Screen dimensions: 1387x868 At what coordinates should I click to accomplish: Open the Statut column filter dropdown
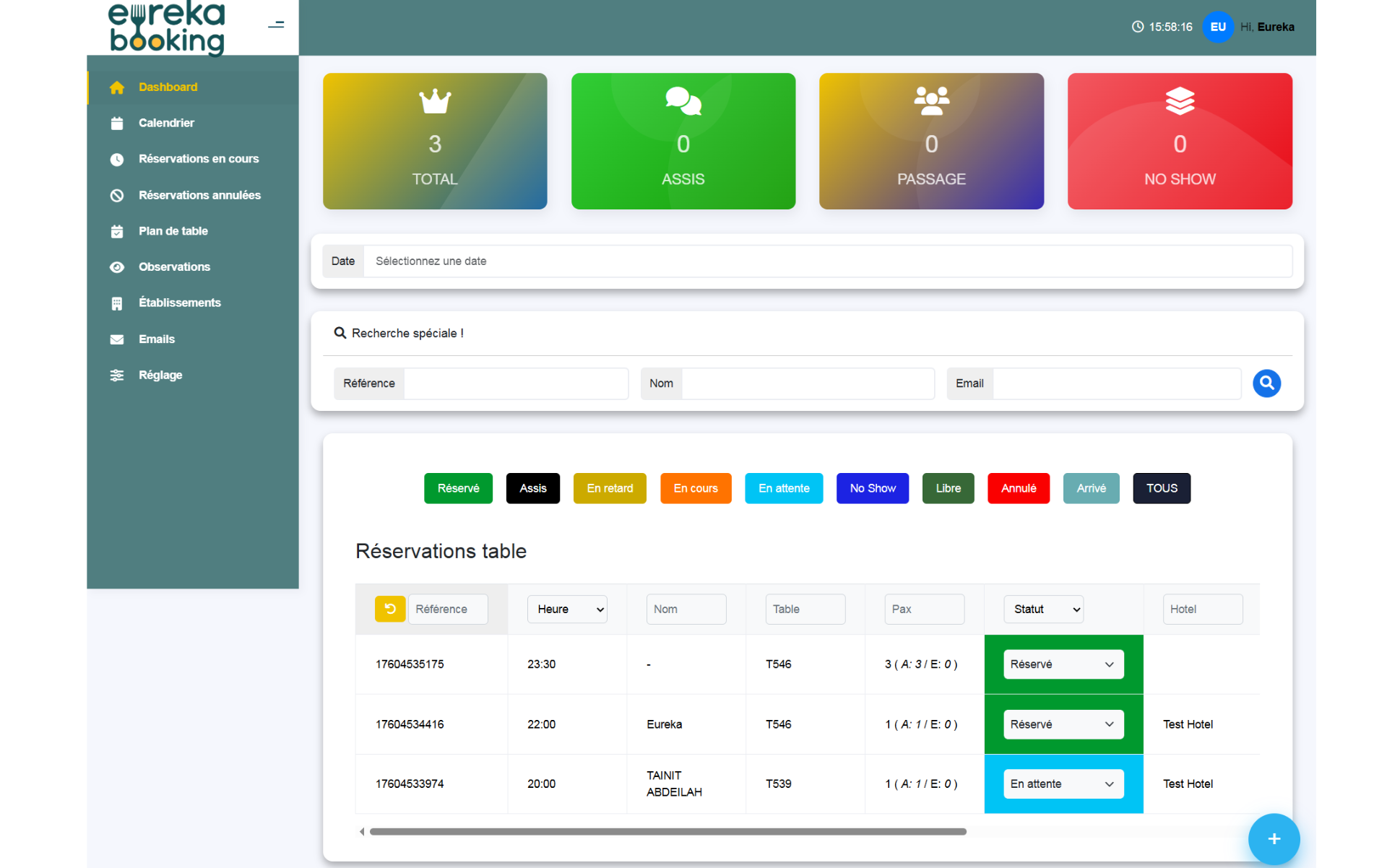tap(1043, 609)
